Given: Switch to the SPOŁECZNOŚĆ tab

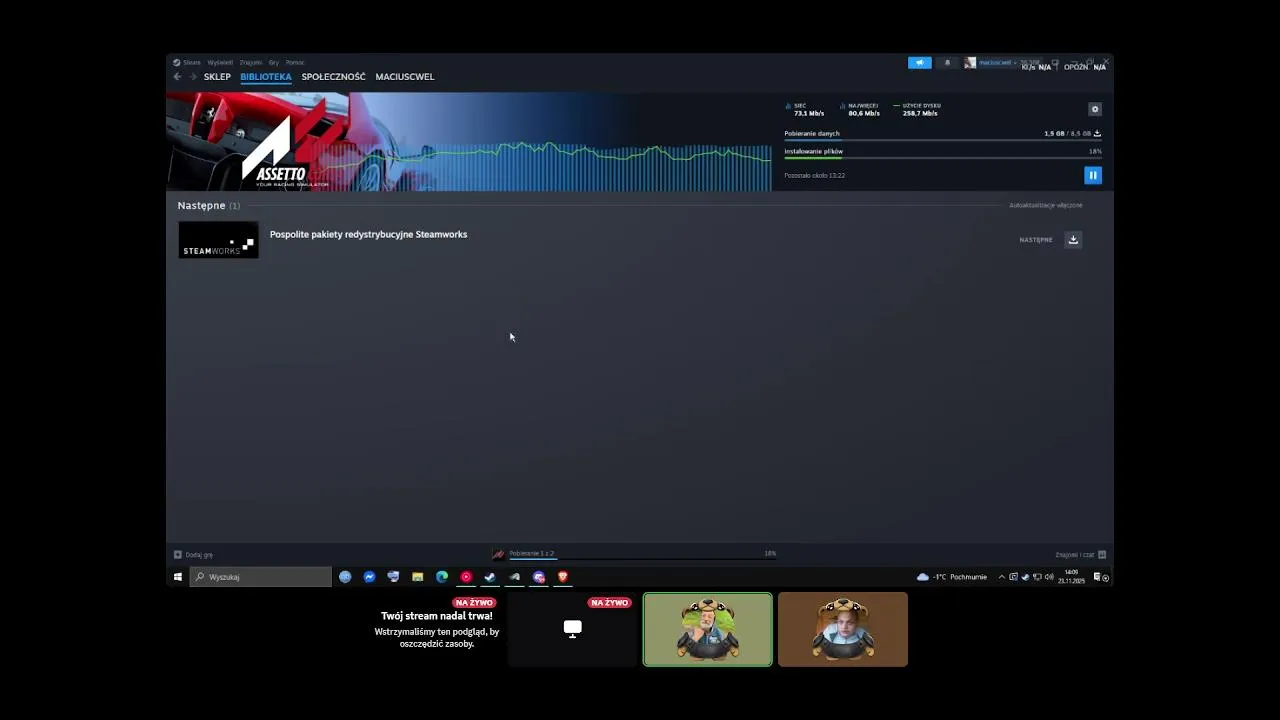Looking at the screenshot, I should (x=334, y=77).
